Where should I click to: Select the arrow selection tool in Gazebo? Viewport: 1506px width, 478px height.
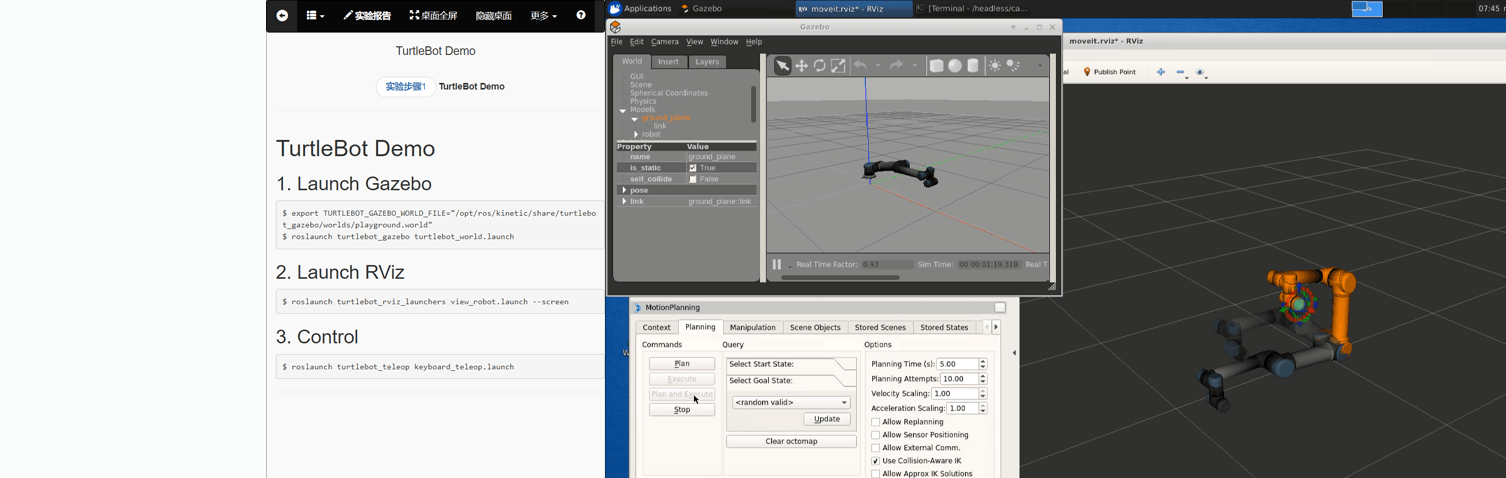click(x=782, y=65)
